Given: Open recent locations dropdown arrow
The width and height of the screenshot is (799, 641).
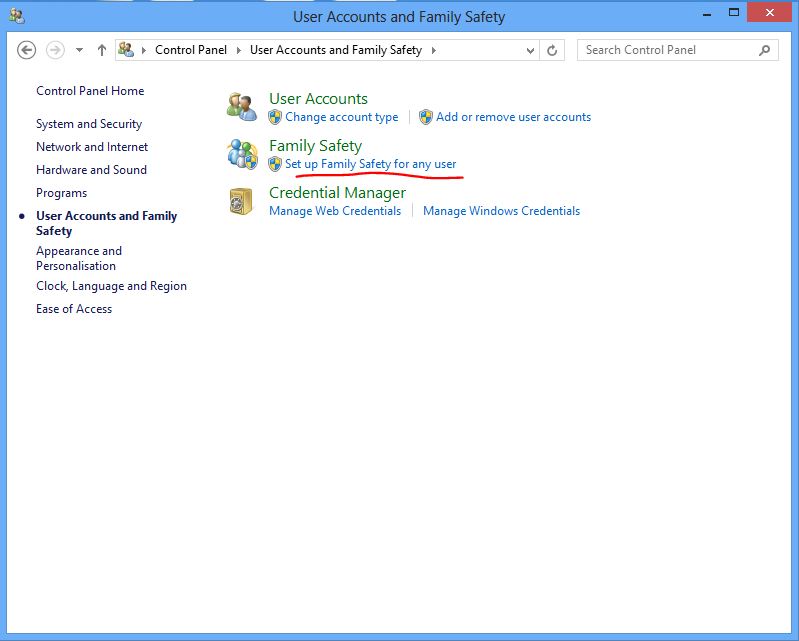Looking at the screenshot, I should pyautogui.click(x=79, y=50).
